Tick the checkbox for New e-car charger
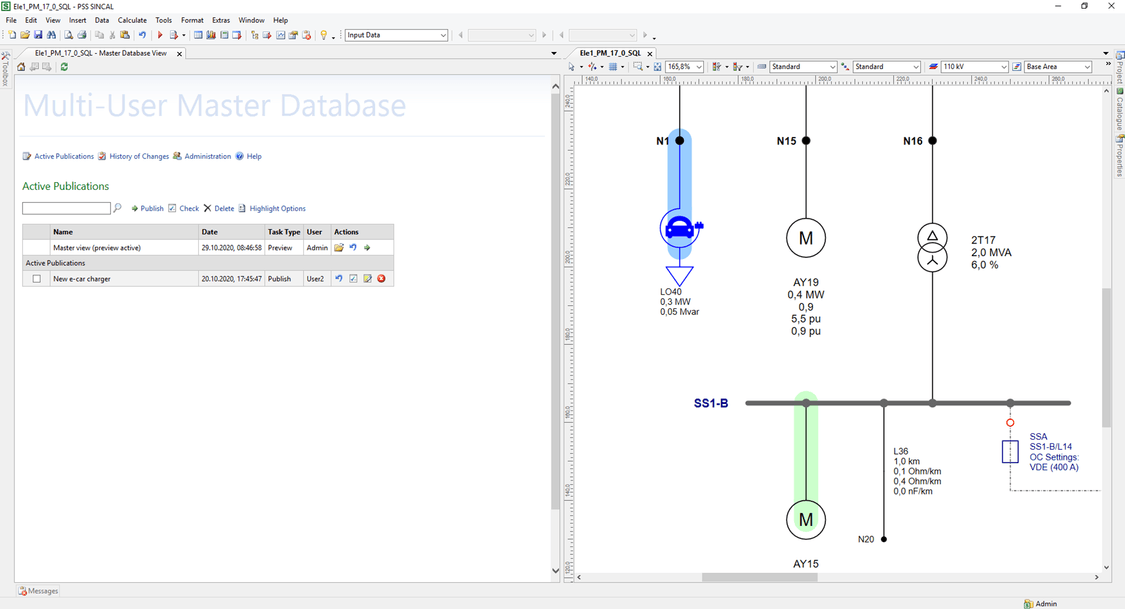Viewport: 1125px width, 609px height. pyautogui.click(x=37, y=279)
